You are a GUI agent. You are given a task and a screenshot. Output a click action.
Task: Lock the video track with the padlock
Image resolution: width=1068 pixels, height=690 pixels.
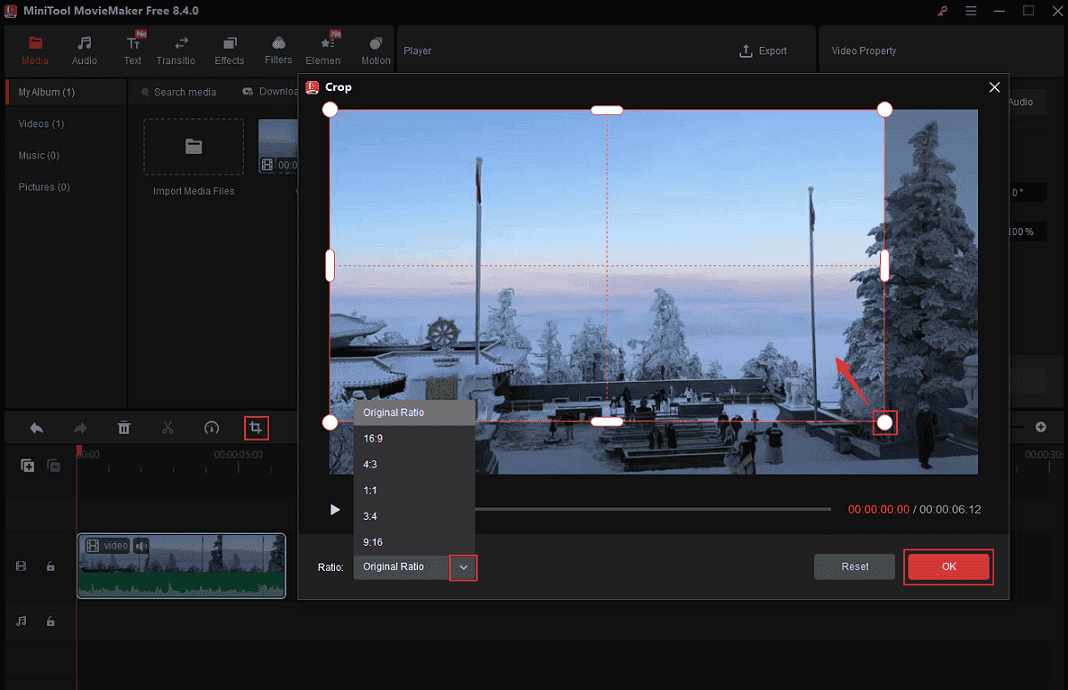(x=51, y=566)
